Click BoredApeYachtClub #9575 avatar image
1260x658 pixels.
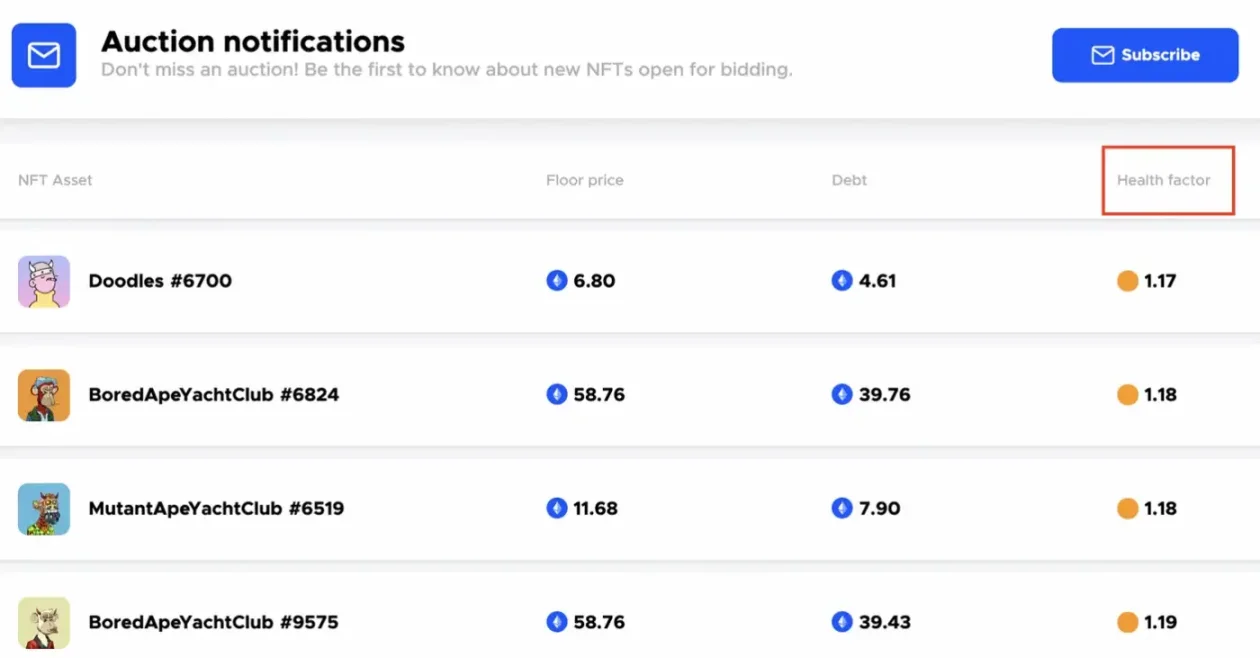tap(44, 622)
